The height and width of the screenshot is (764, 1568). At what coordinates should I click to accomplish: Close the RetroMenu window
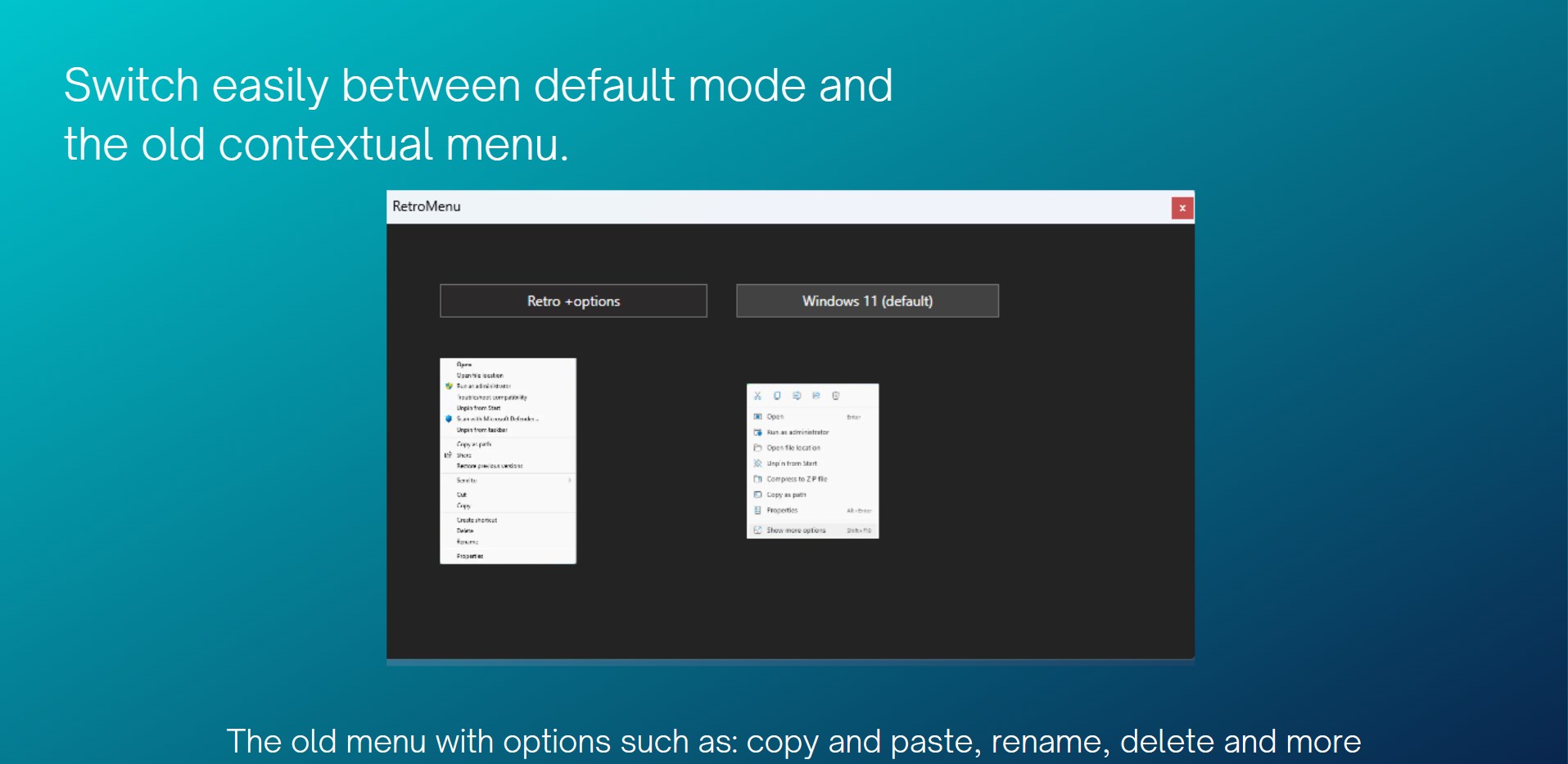(x=1182, y=208)
